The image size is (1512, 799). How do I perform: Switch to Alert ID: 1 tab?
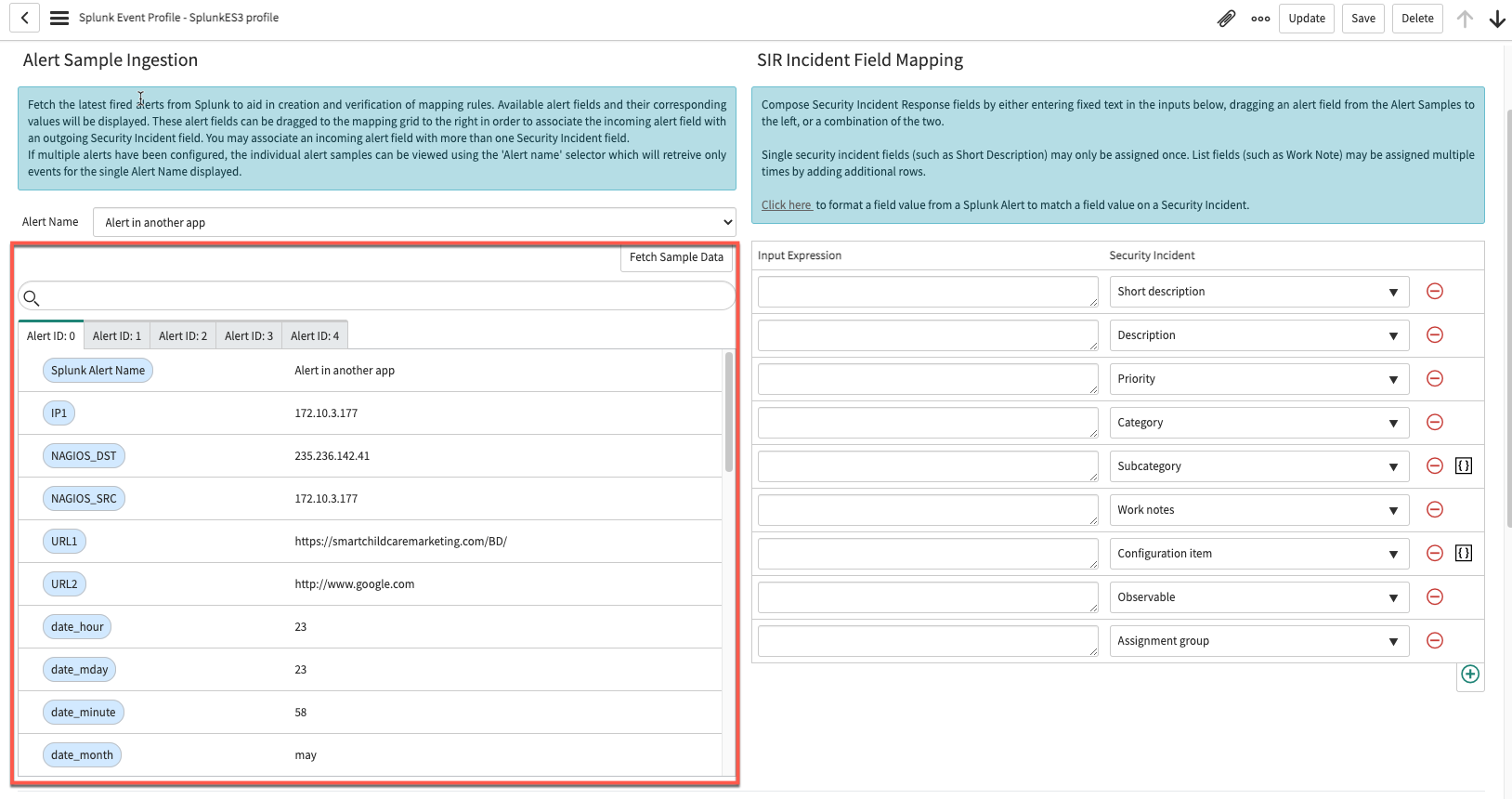click(117, 335)
